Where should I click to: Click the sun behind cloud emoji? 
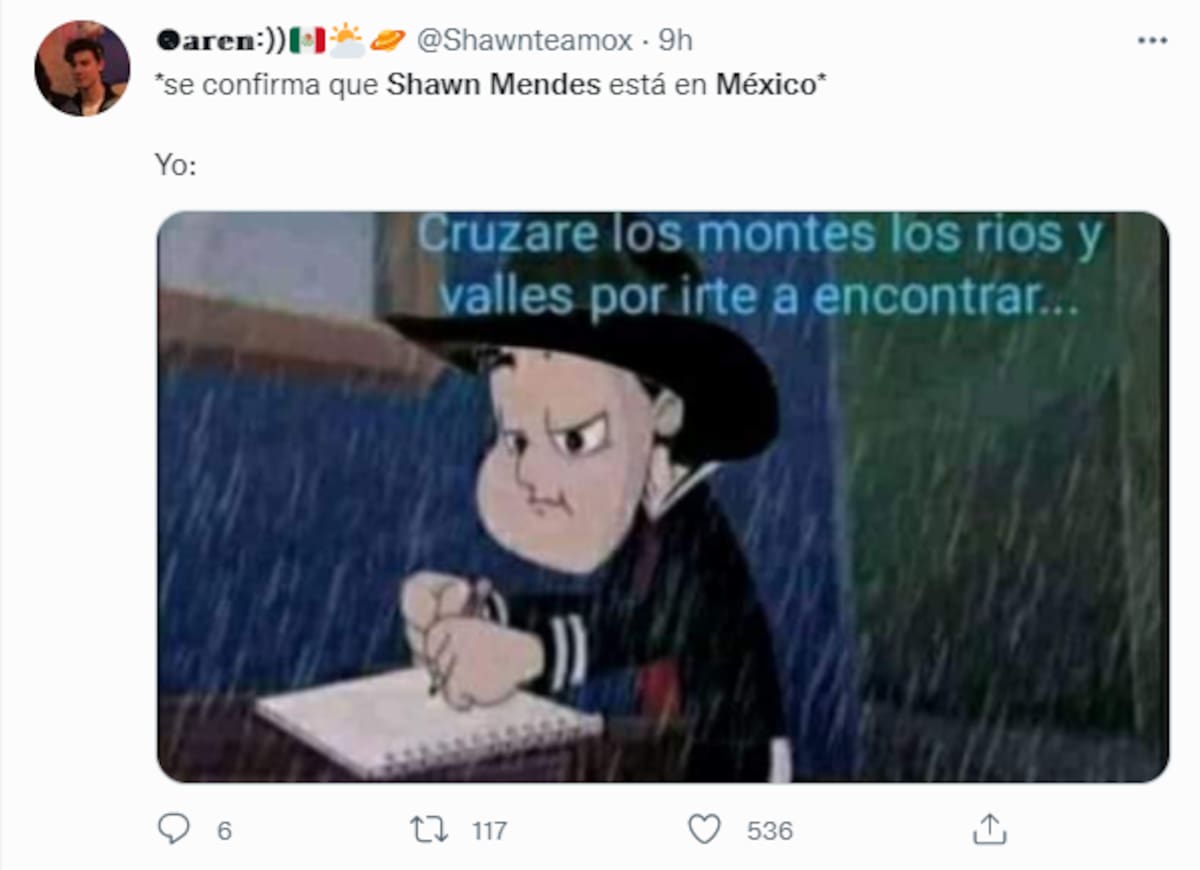tap(346, 40)
